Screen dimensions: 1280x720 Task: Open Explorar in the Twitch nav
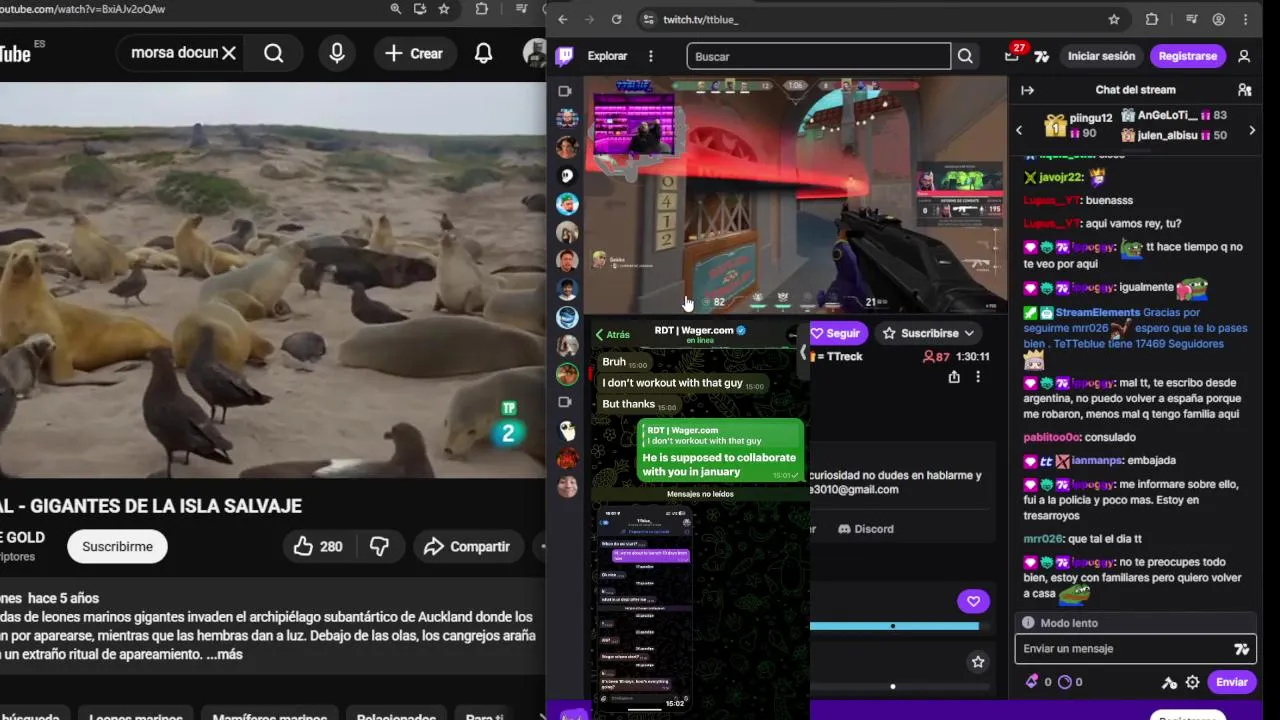tap(607, 56)
